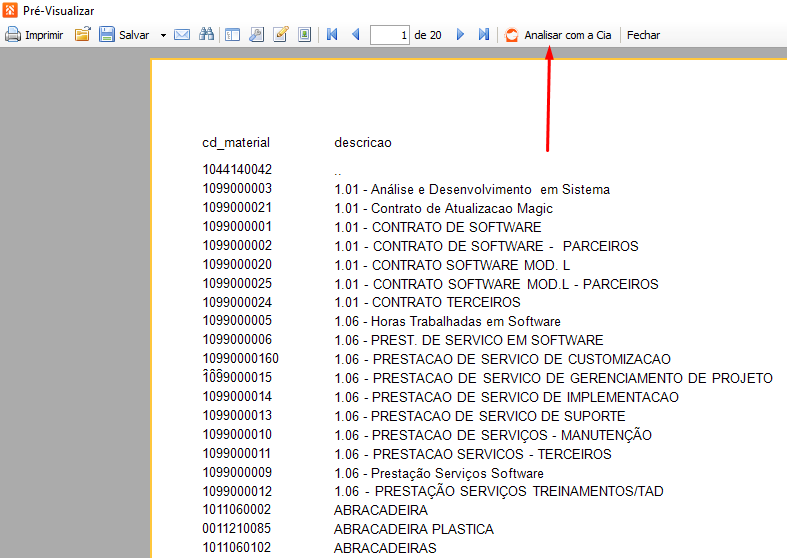Select CONTRATO SOFTWARE MOD. L description
The width and height of the screenshot is (787, 558).
[x=452, y=265]
